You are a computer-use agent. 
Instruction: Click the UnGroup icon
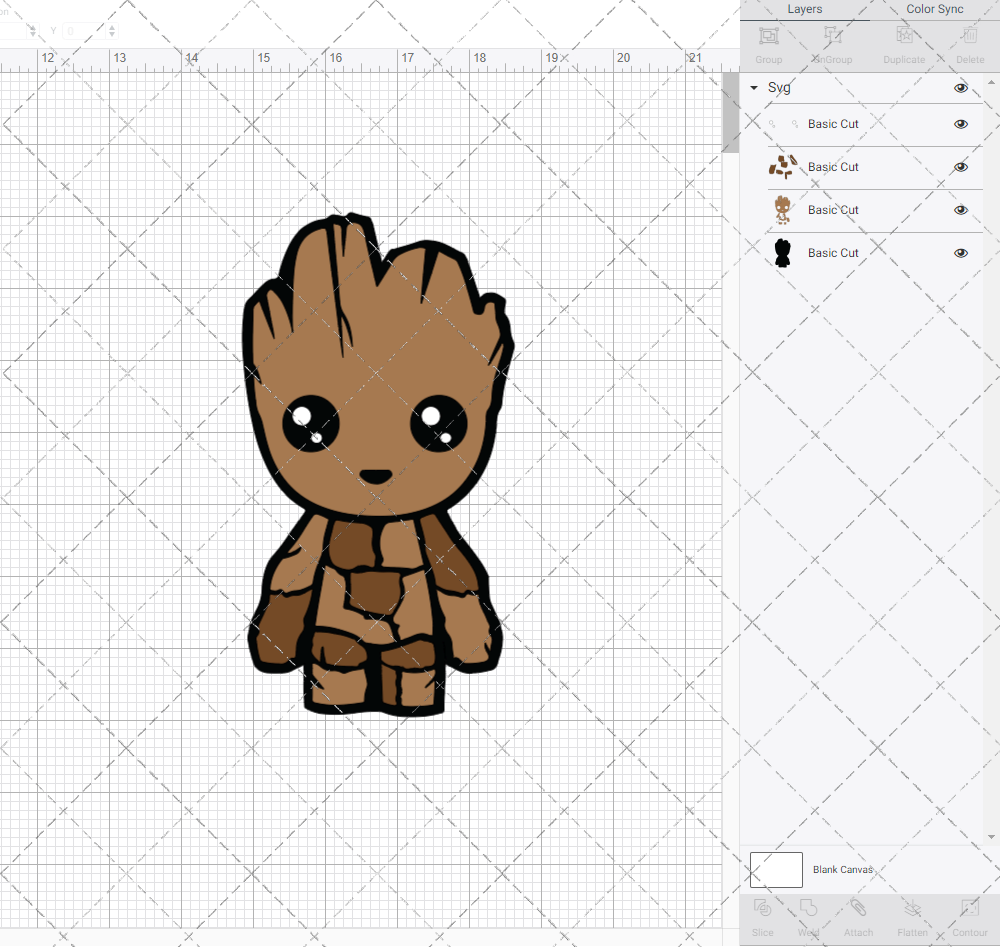point(832,36)
